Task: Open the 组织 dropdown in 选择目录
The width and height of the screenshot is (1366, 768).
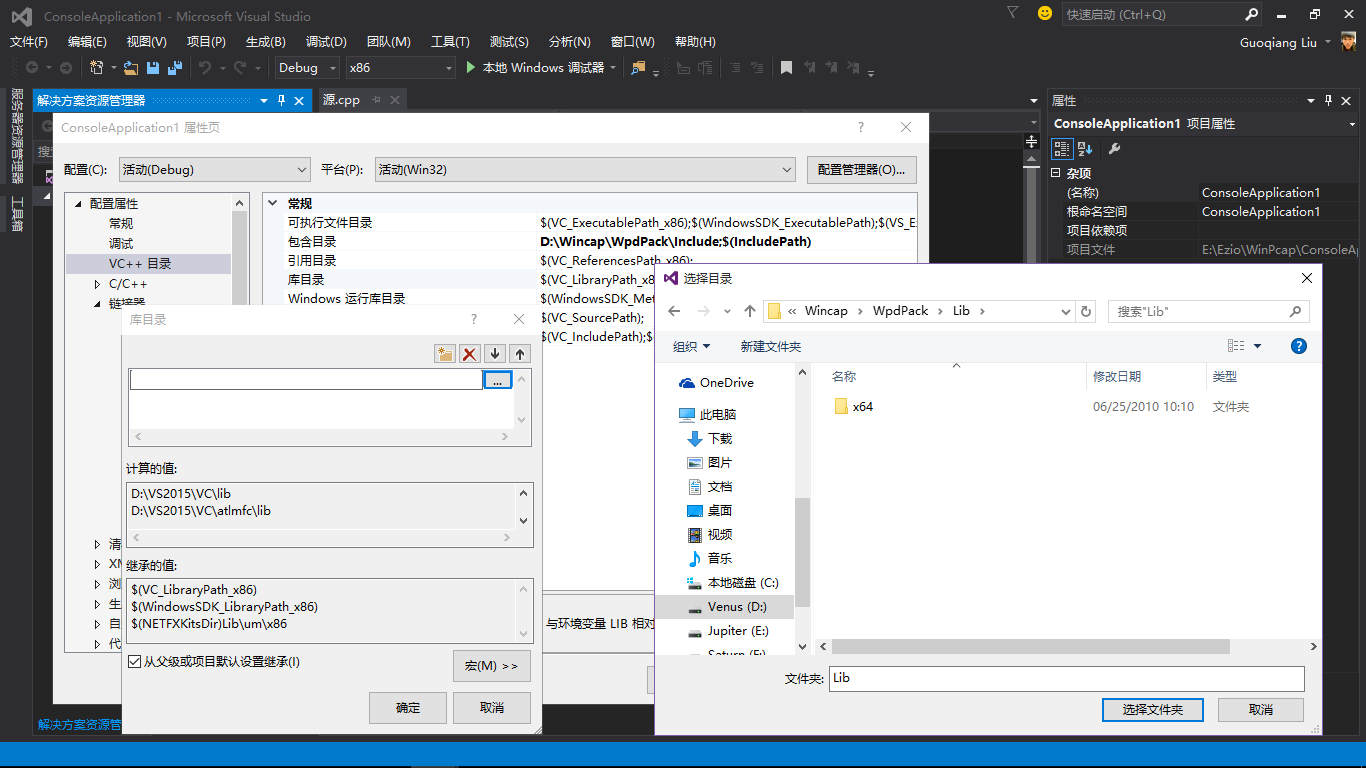Action: coord(692,346)
